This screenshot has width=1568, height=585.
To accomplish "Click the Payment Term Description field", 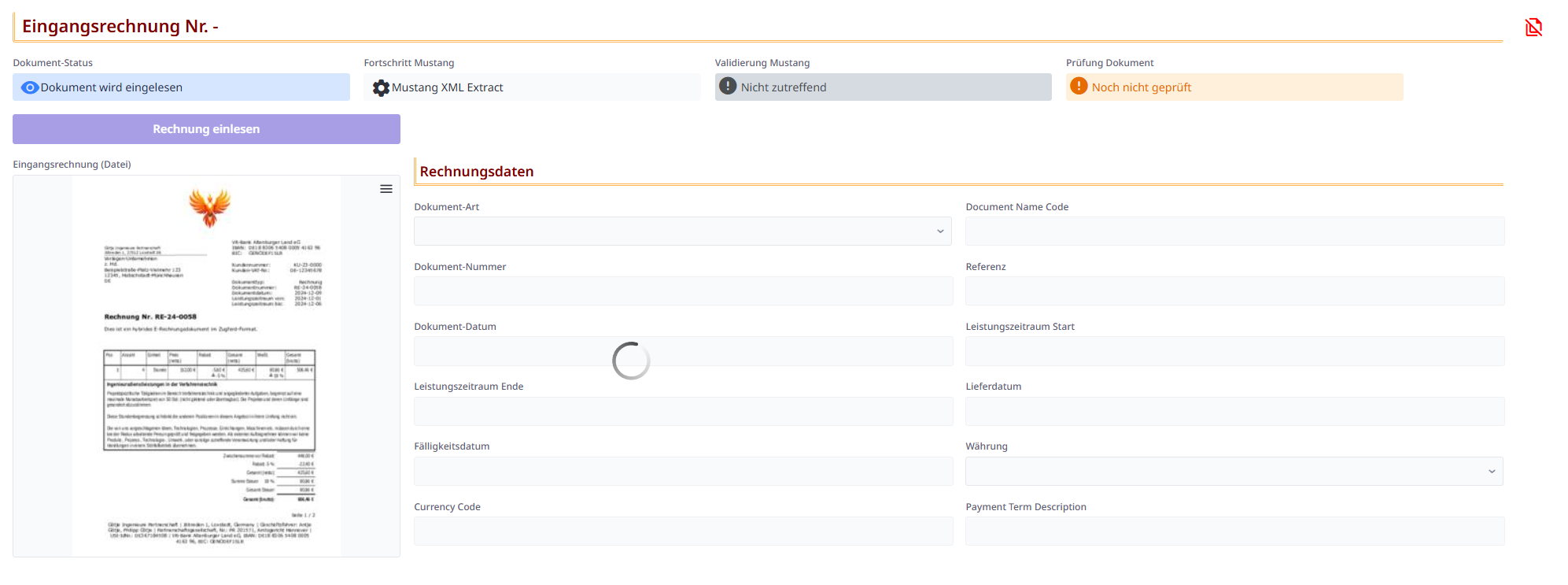I will click(1234, 531).
